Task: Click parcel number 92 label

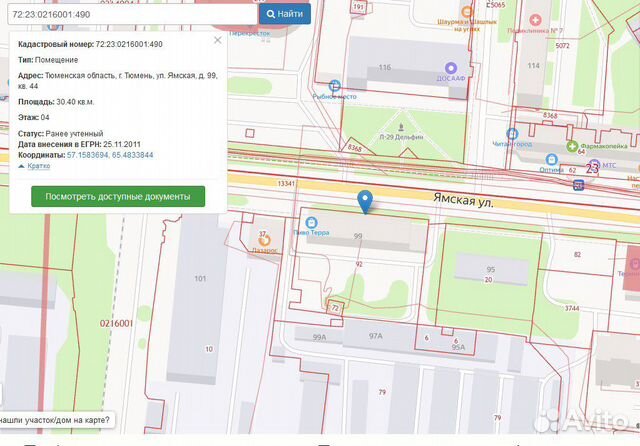Action: tap(359, 264)
